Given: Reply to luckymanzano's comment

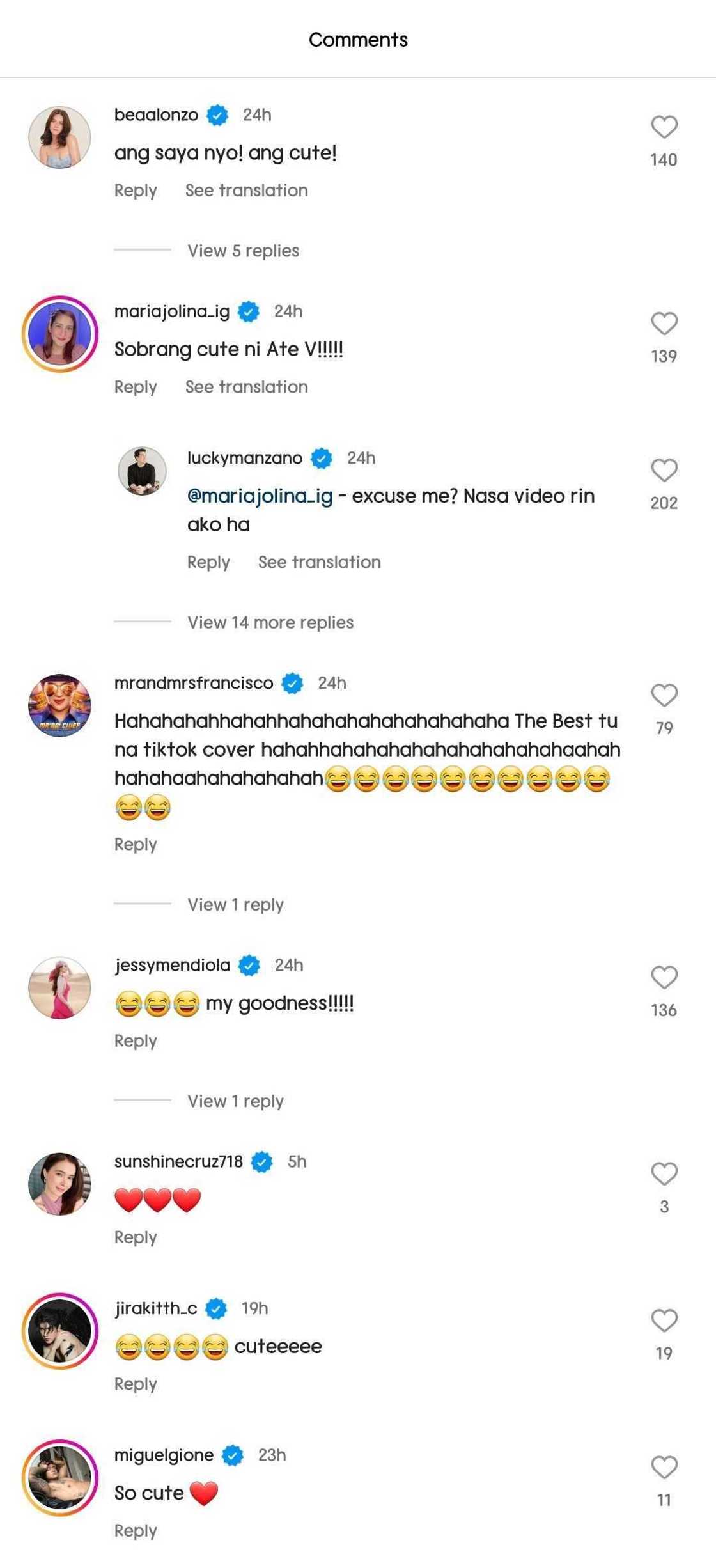Looking at the screenshot, I should click(x=208, y=562).
